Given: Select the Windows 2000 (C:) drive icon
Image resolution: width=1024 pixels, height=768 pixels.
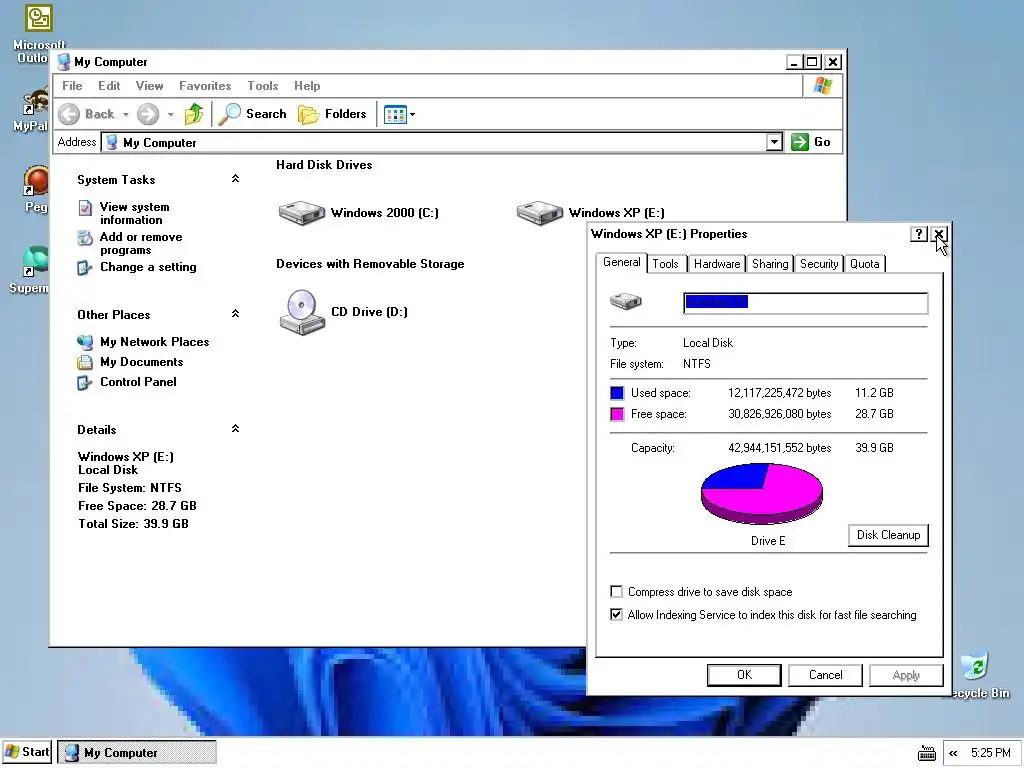Looking at the screenshot, I should point(301,213).
